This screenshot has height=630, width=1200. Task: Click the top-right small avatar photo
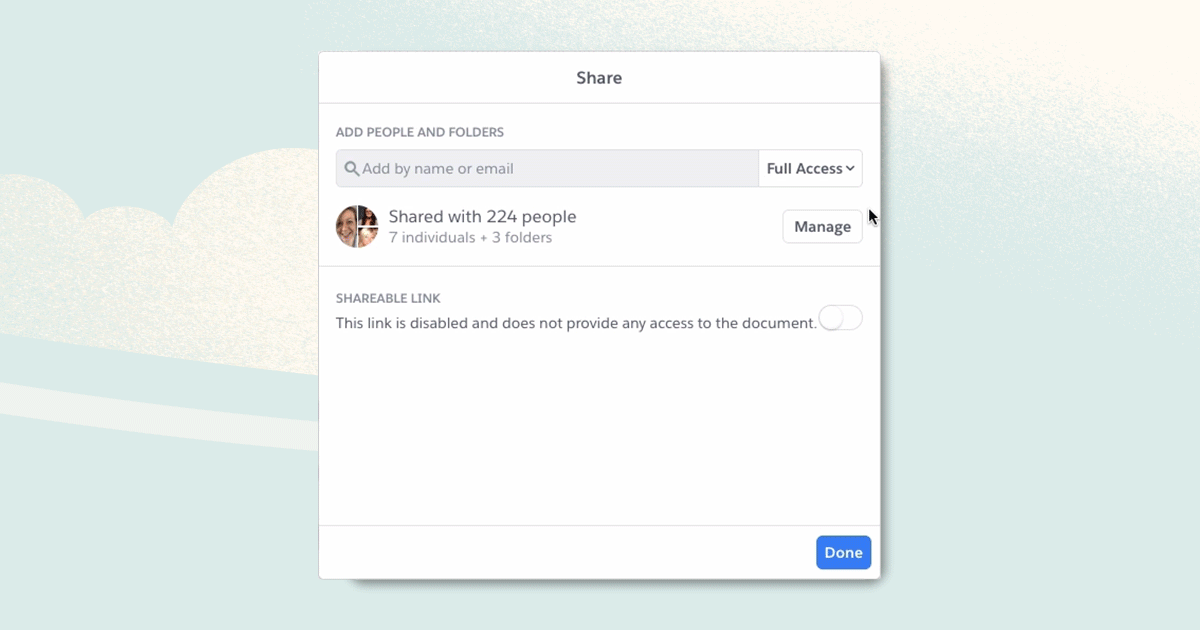click(368, 216)
